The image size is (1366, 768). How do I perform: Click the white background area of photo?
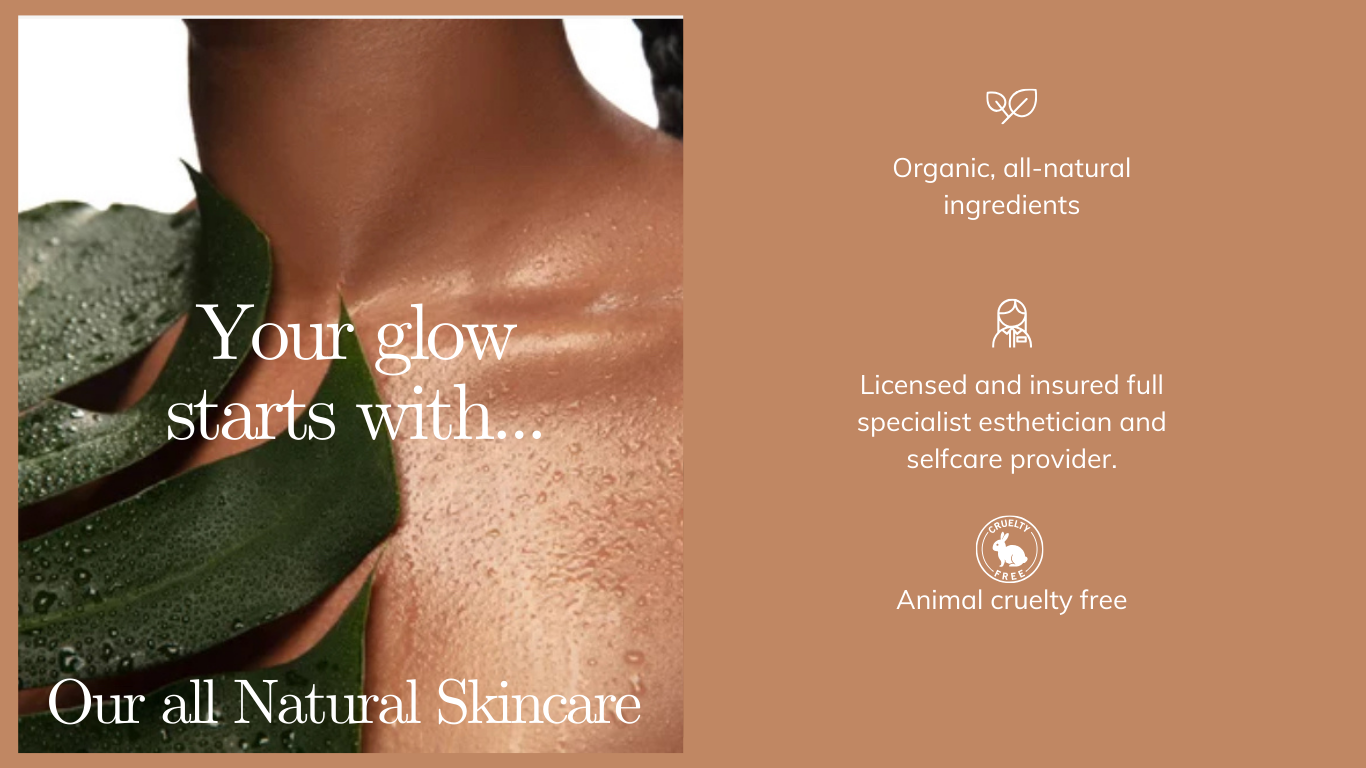pyautogui.click(x=90, y=100)
